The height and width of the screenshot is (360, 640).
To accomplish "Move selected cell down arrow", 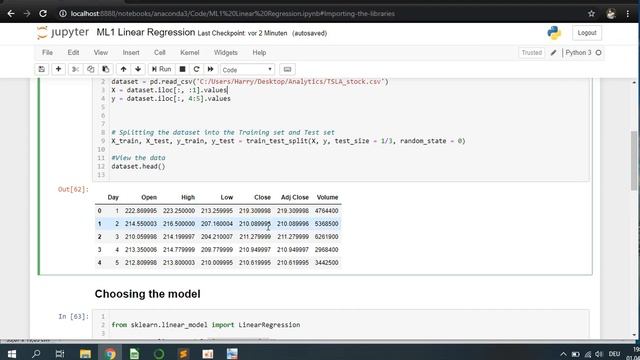I will [x=138, y=69].
